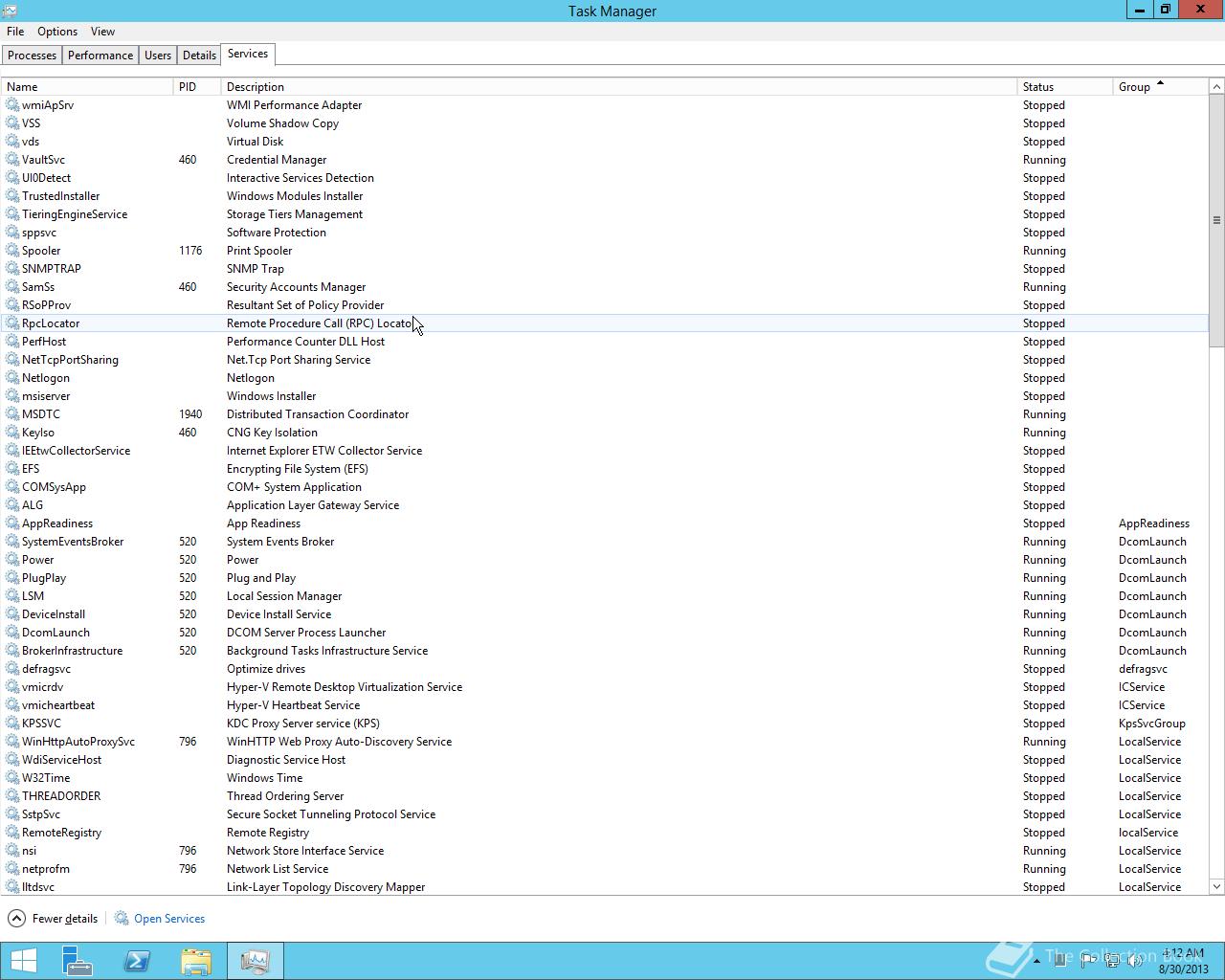
Task: Click the Windows Installer description
Action: pyautogui.click(x=271, y=396)
